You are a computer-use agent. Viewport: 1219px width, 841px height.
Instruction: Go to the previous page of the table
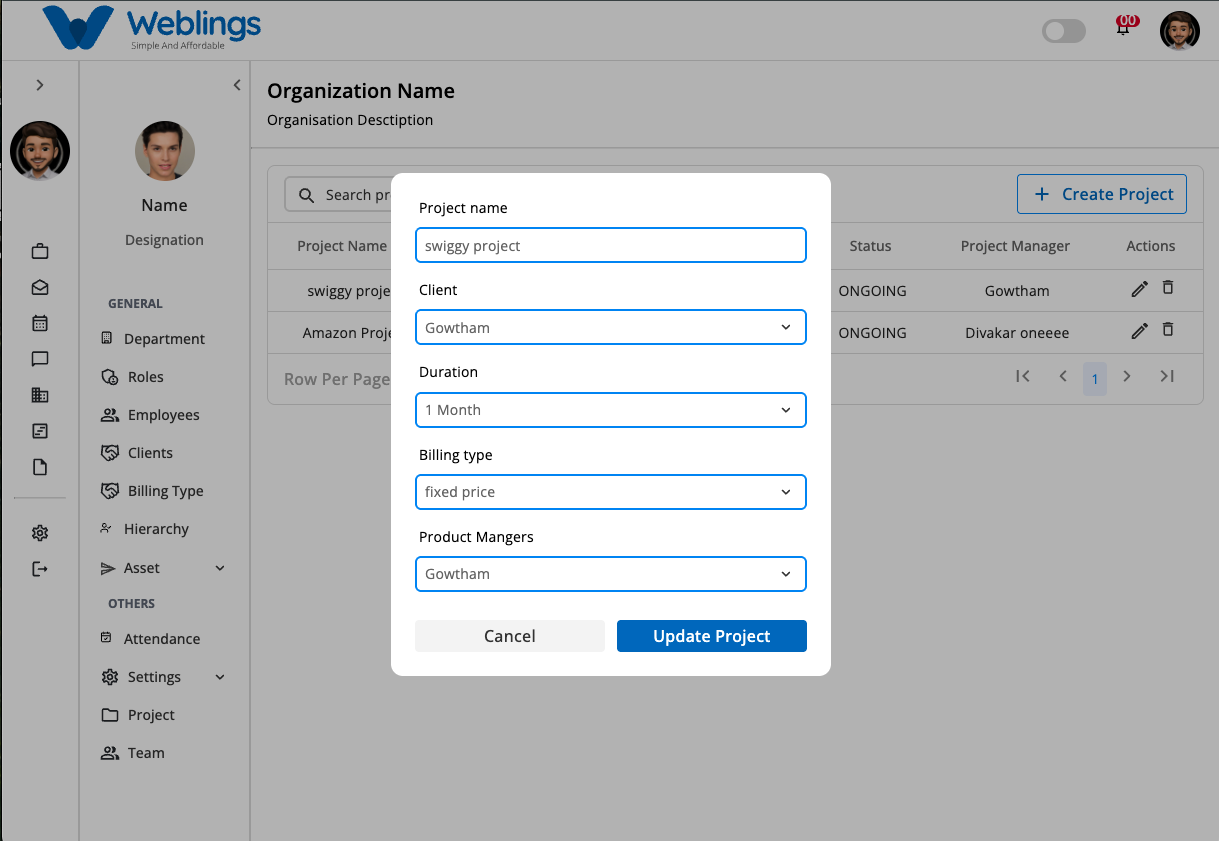(x=1063, y=376)
